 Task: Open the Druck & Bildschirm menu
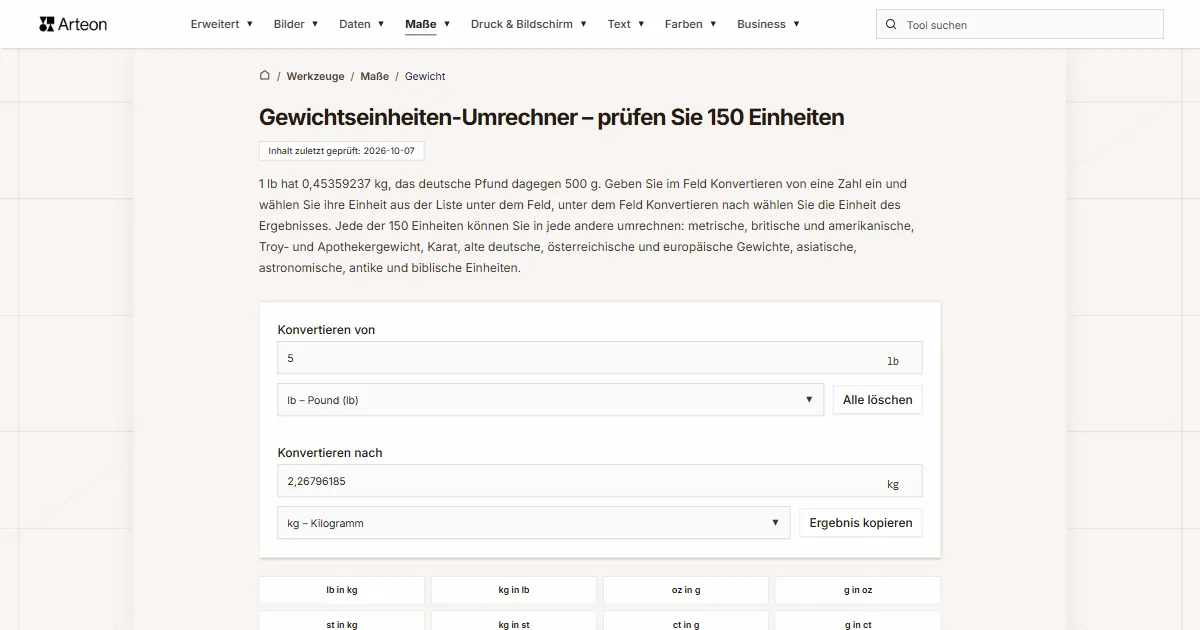pos(529,24)
